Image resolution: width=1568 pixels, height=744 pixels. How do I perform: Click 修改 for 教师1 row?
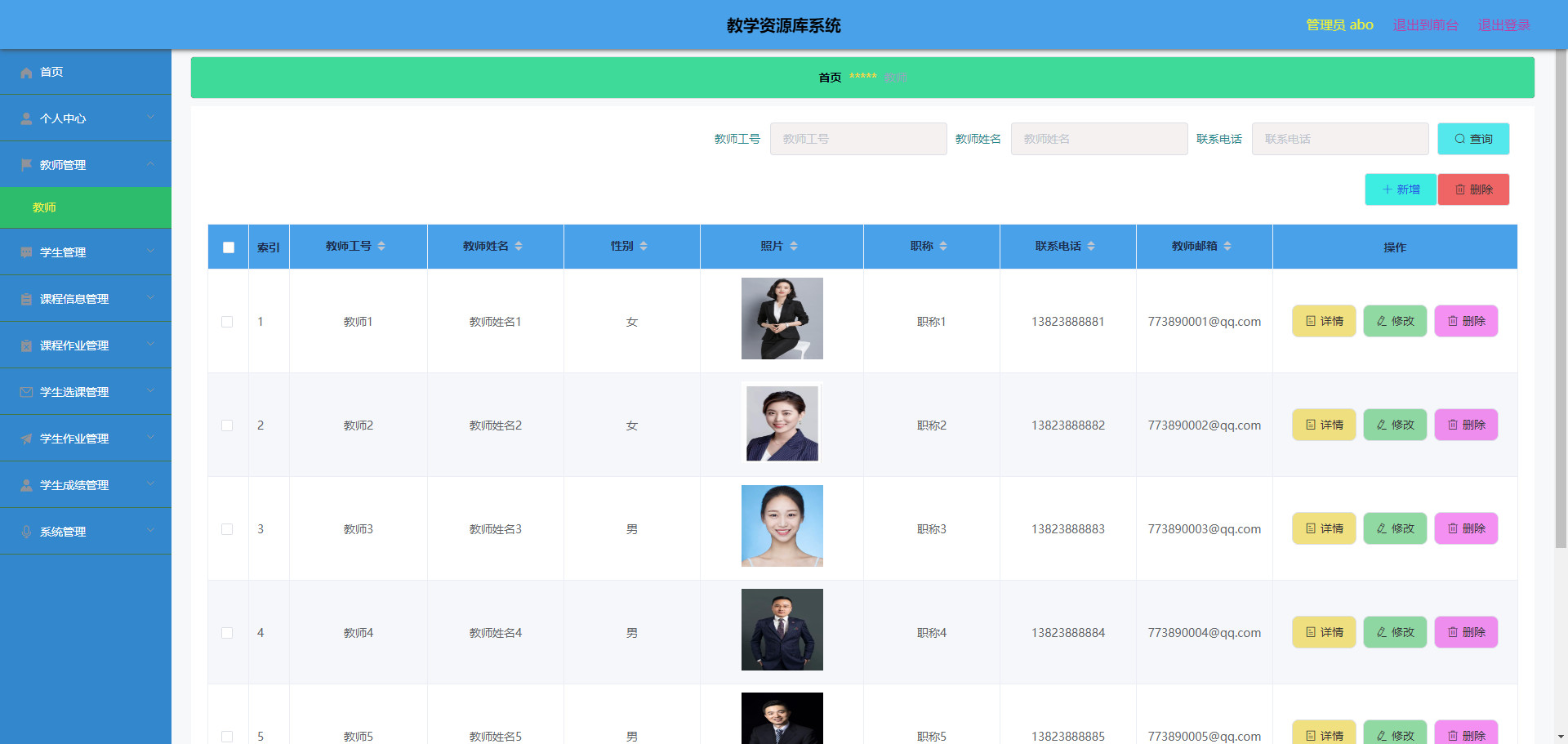pos(1395,321)
